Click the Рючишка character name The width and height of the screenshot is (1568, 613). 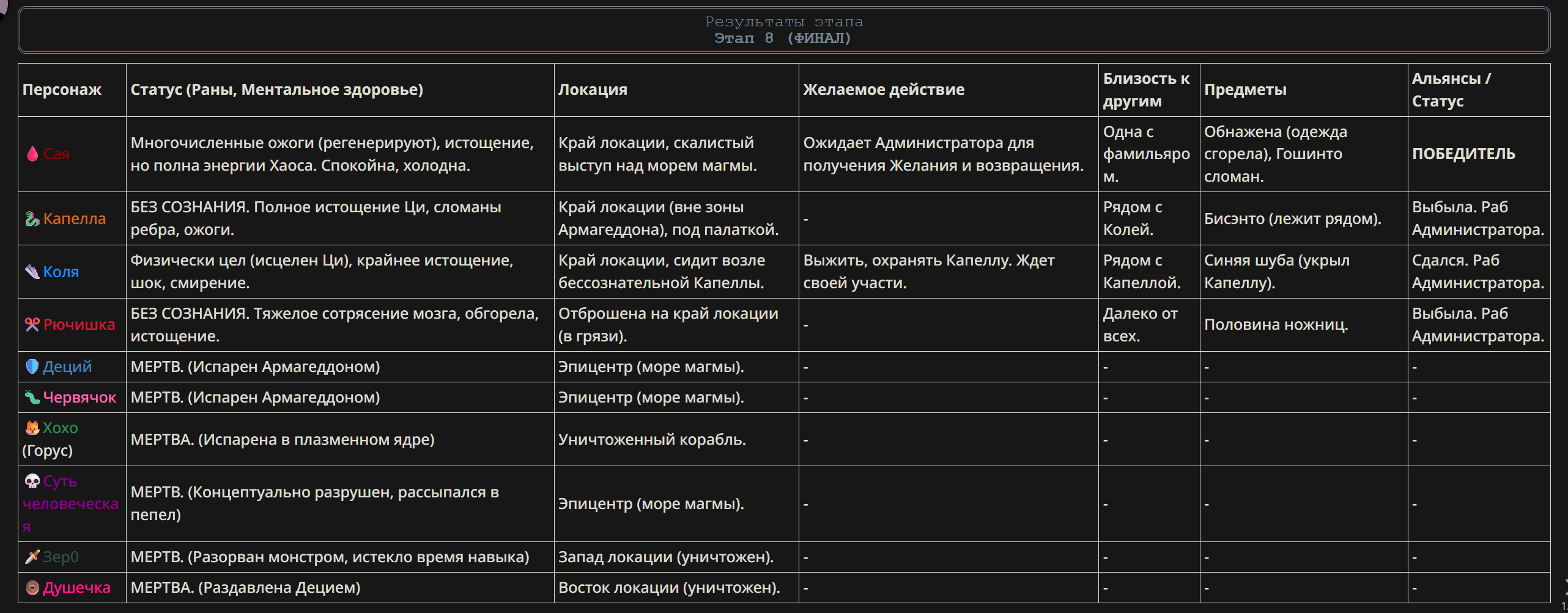[x=79, y=324]
